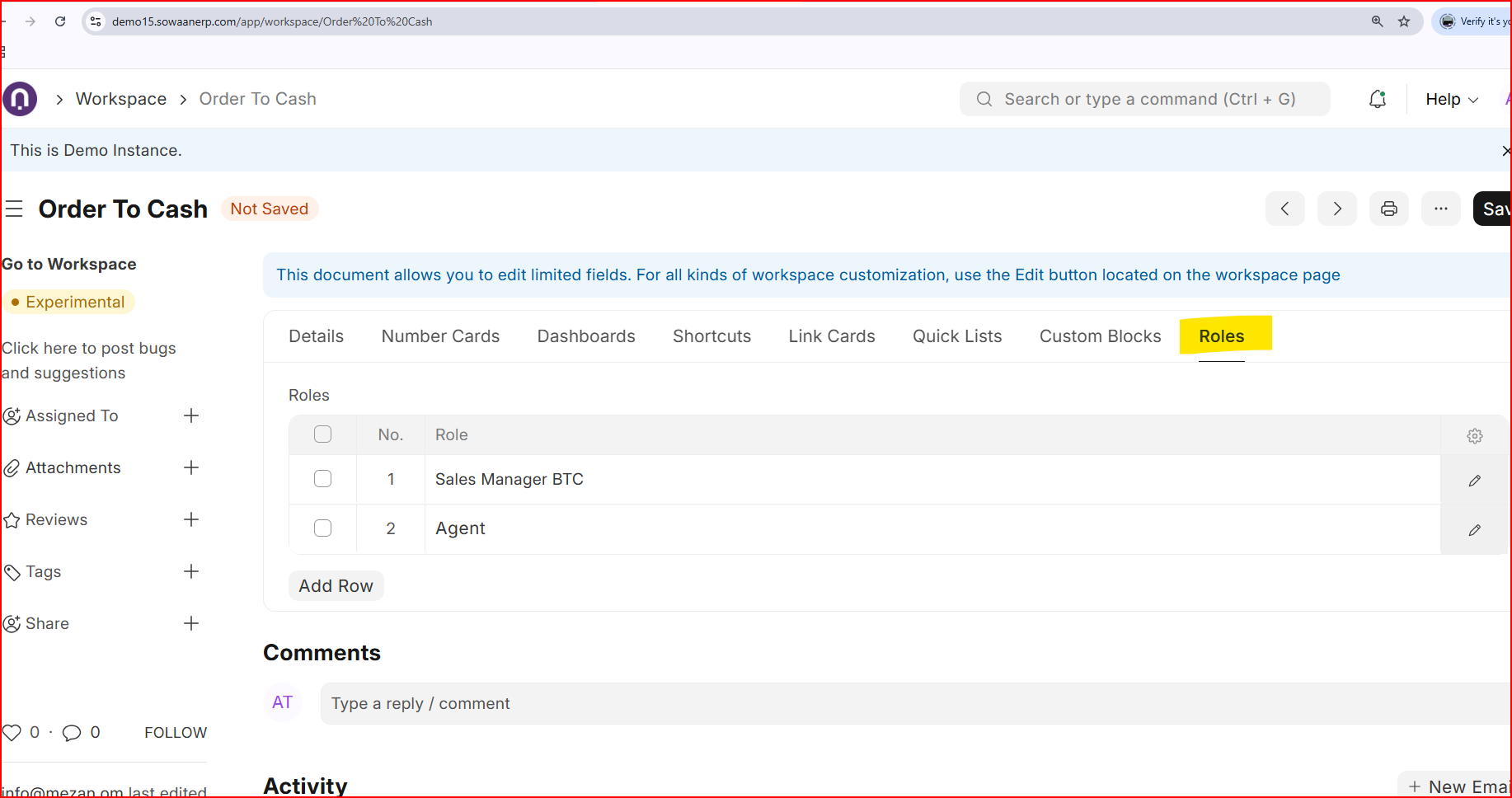
Task: Bookmark this page with star icon
Action: tap(1404, 21)
